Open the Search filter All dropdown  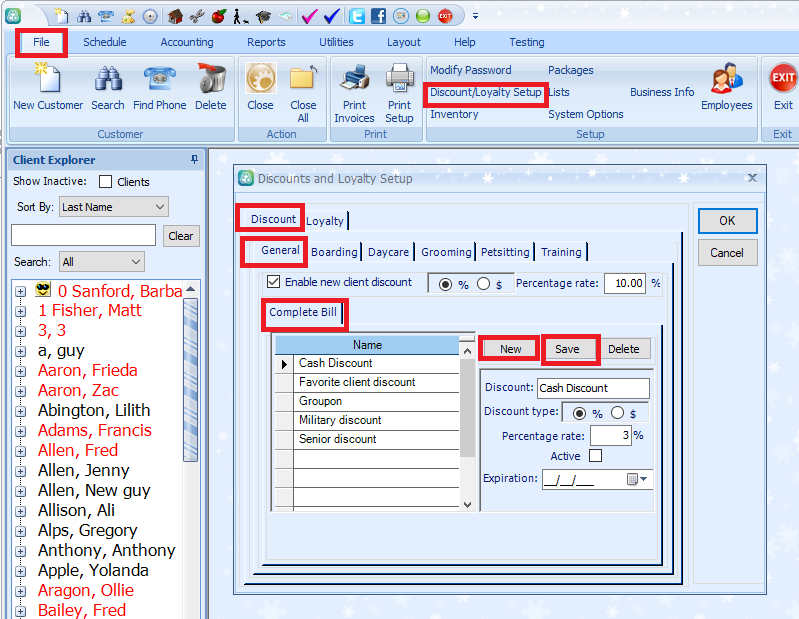pyautogui.click(x=102, y=262)
